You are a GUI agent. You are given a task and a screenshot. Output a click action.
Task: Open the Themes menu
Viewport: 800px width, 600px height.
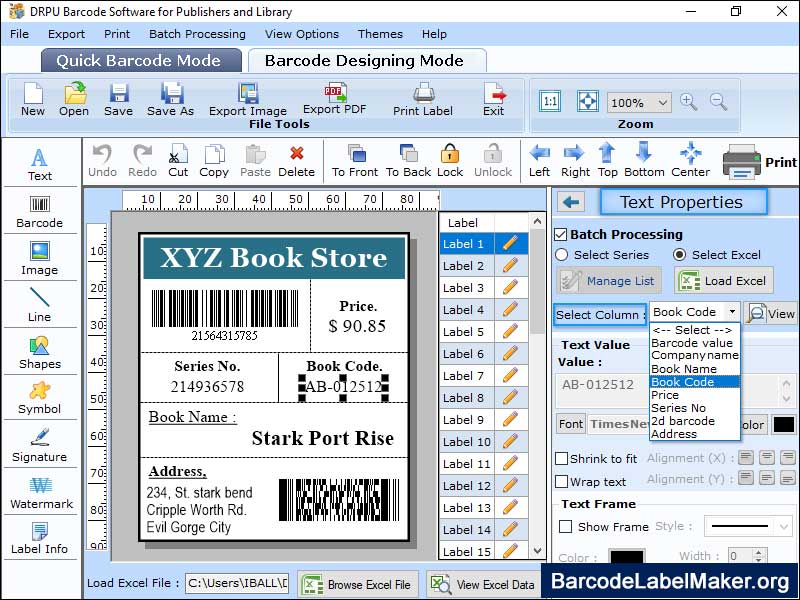click(x=380, y=34)
